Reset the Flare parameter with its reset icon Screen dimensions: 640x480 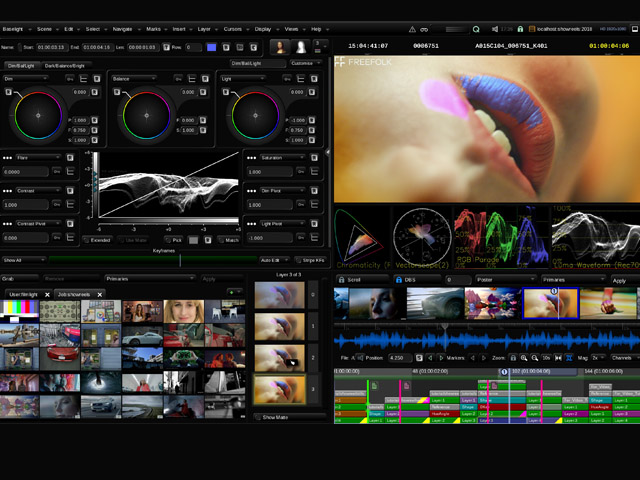tap(70, 158)
